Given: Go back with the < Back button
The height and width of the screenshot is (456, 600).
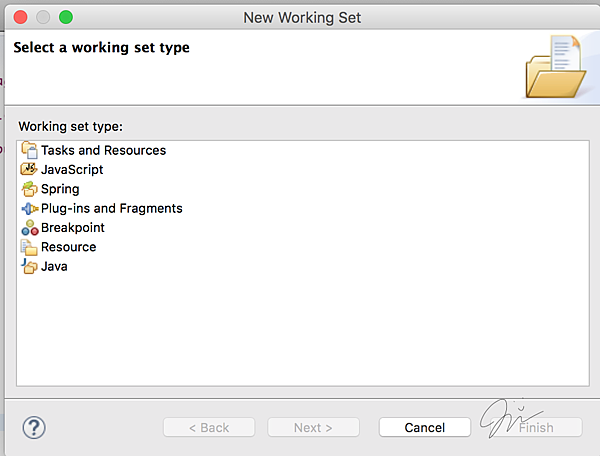Looking at the screenshot, I should pyautogui.click(x=209, y=427).
